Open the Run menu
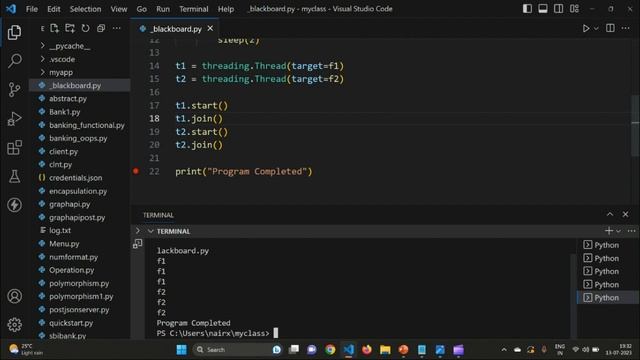This screenshot has width=640, height=360. click(163, 9)
